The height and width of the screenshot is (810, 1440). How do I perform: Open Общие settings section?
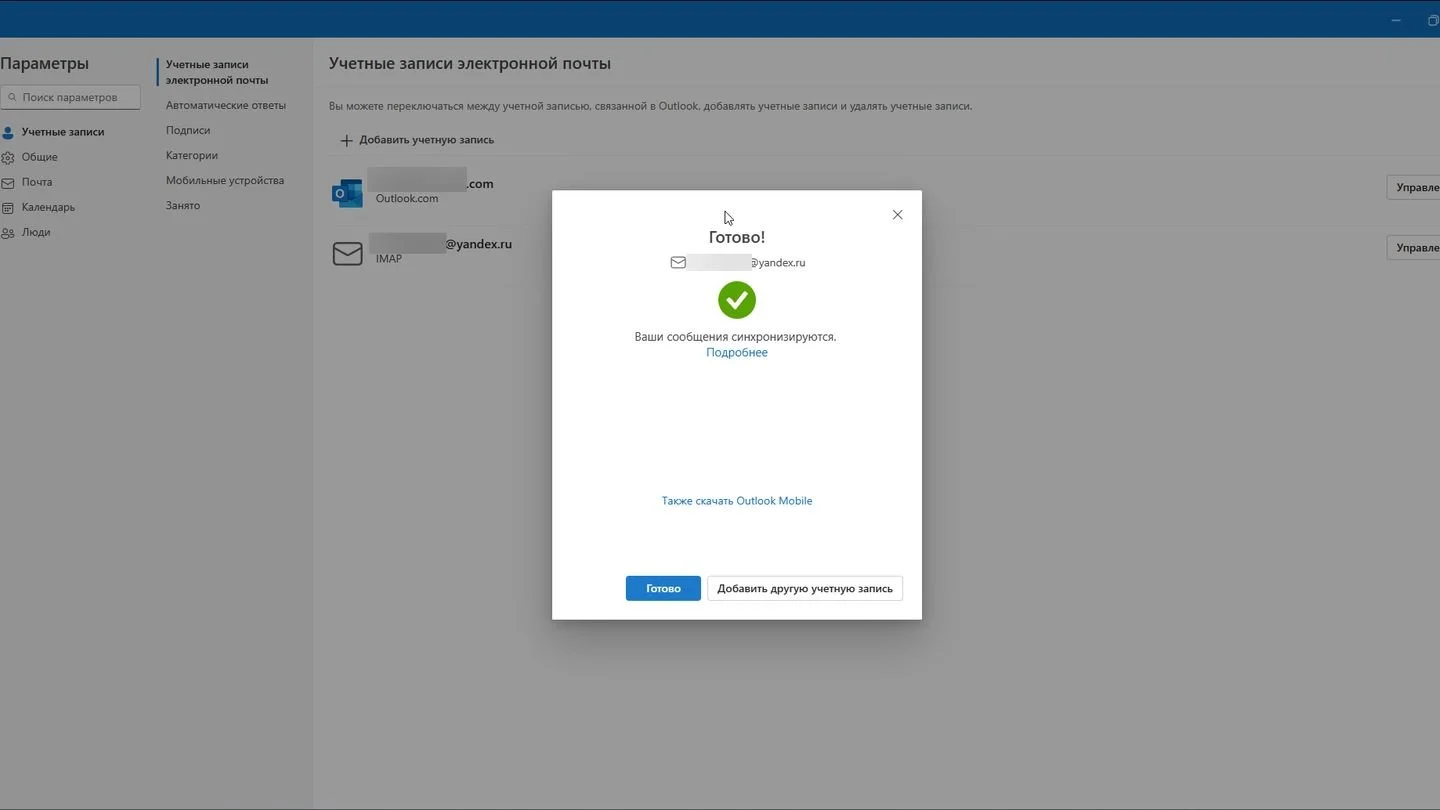40,157
